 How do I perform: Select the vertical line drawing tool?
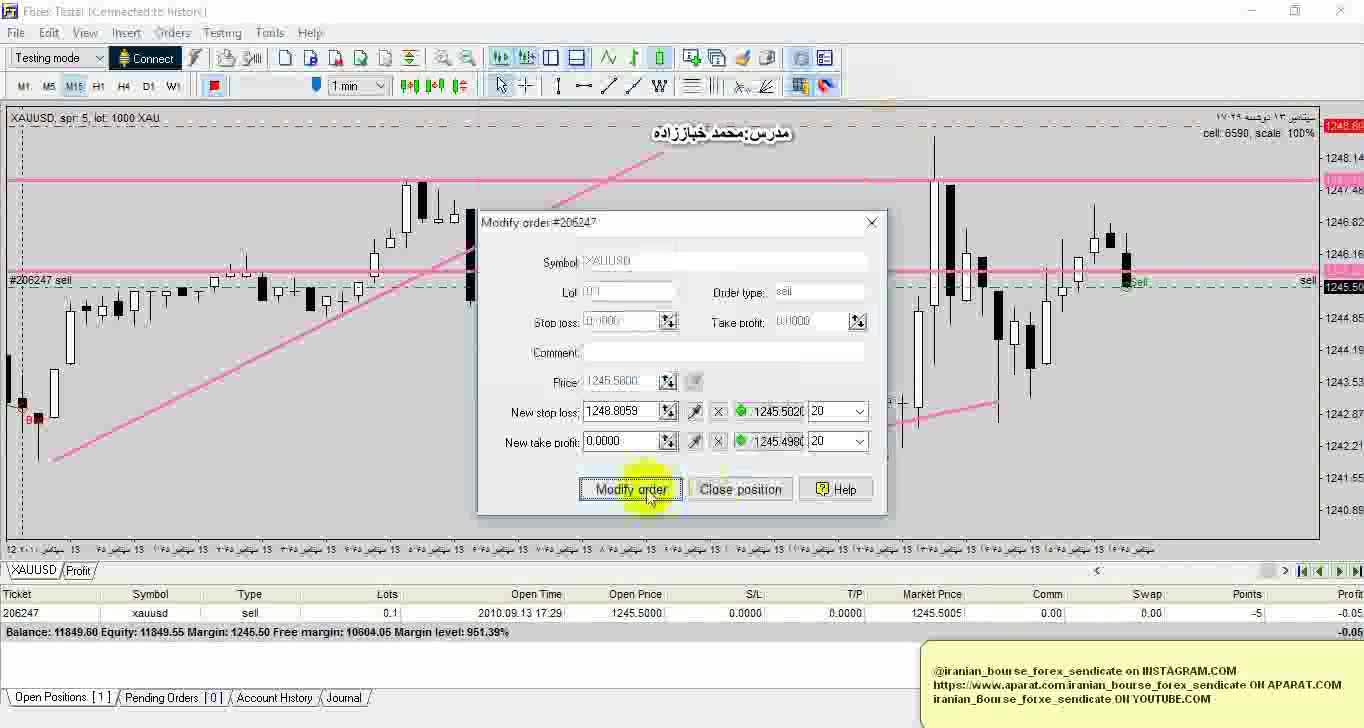pyautogui.click(x=558, y=86)
